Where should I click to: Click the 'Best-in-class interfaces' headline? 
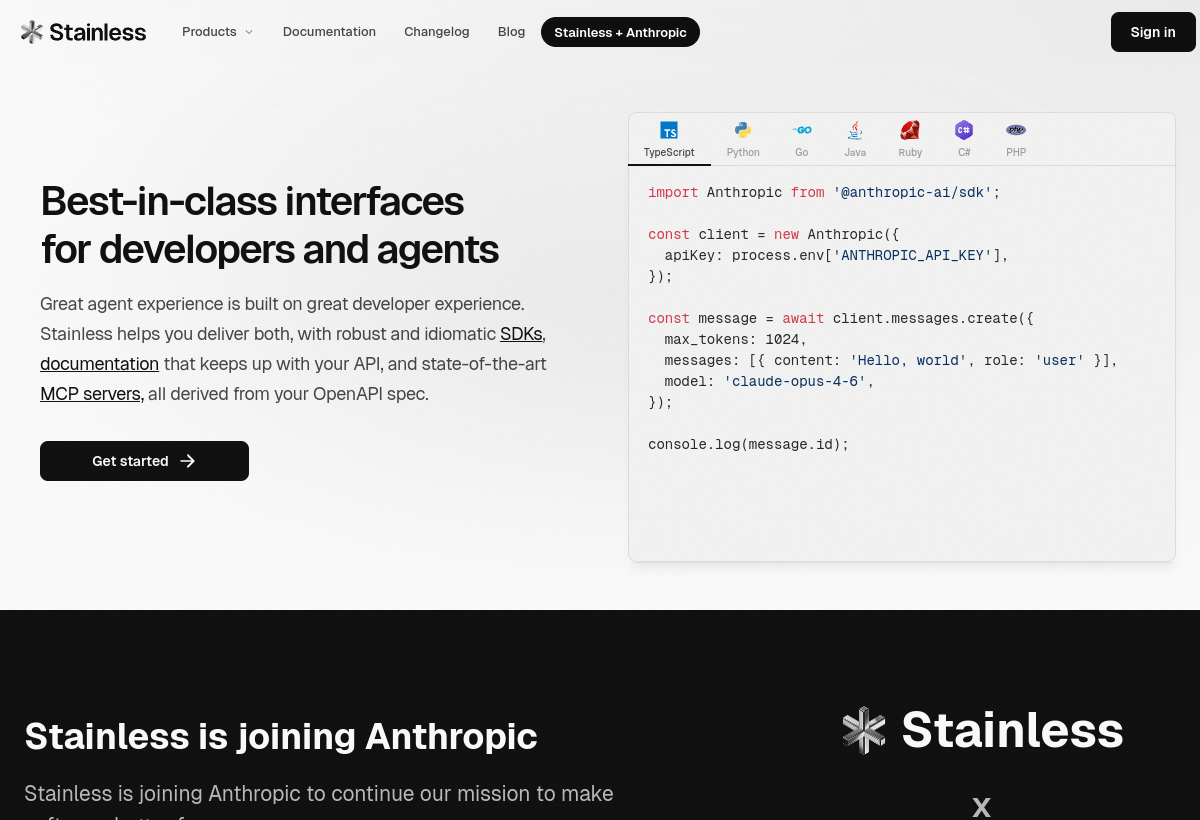pos(252,201)
